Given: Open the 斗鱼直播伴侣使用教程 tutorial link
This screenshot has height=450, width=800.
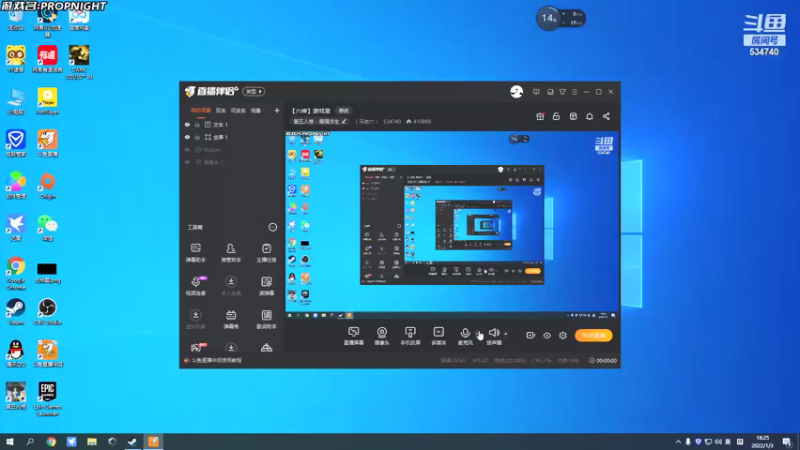Looking at the screenshot, I should [x=216, y=360].
